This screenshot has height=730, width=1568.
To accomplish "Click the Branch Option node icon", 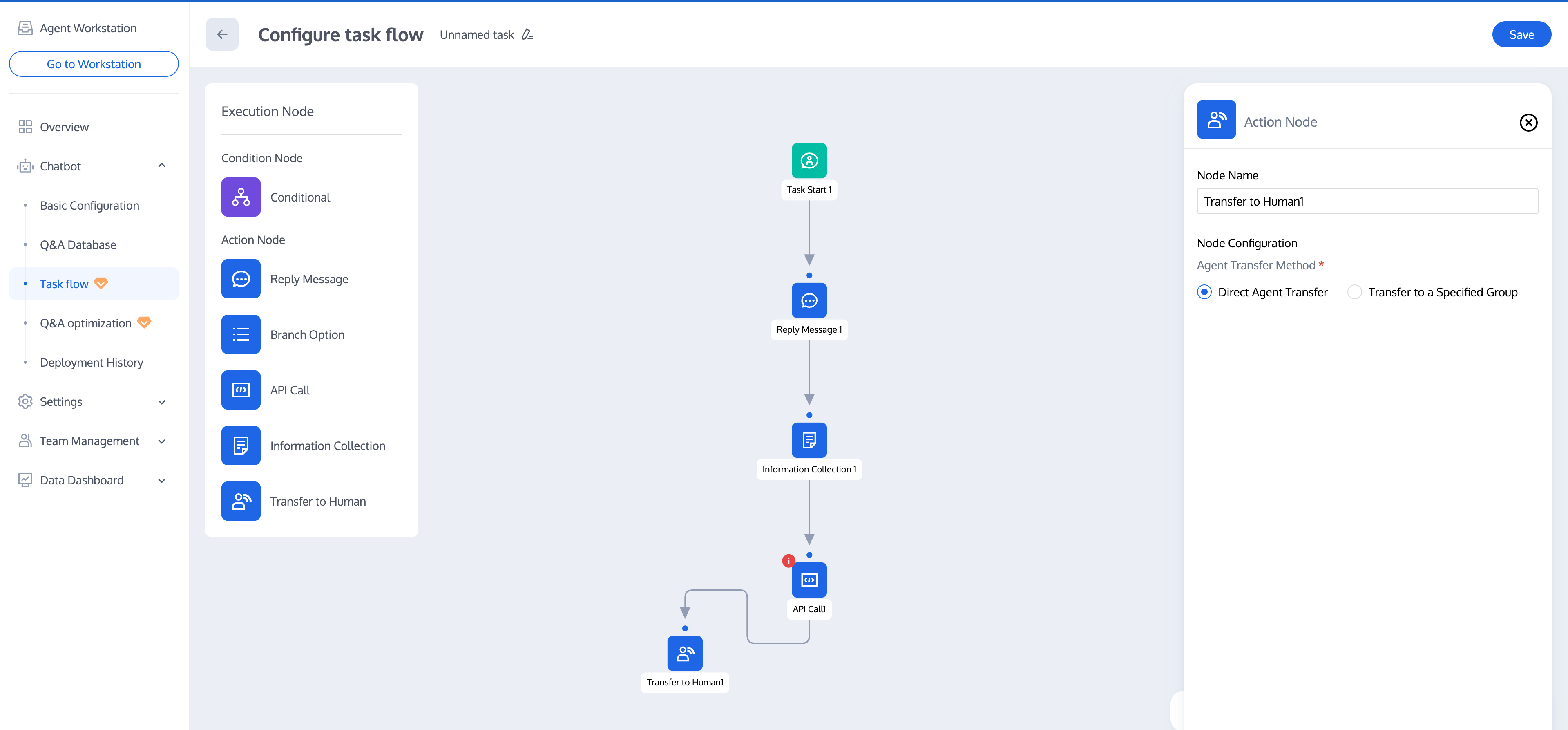I will 241,334.
